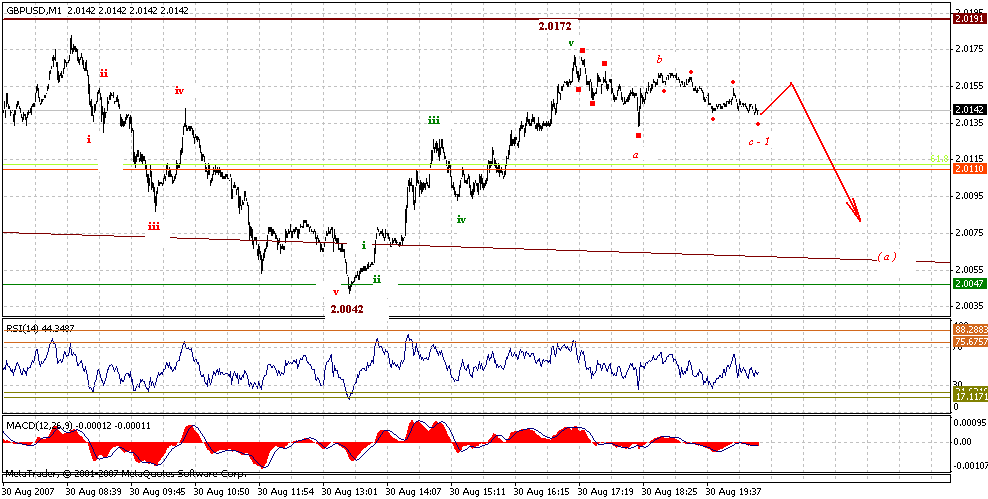
Task: Select the green wave ii label
Action: click(x=377, y=278)
